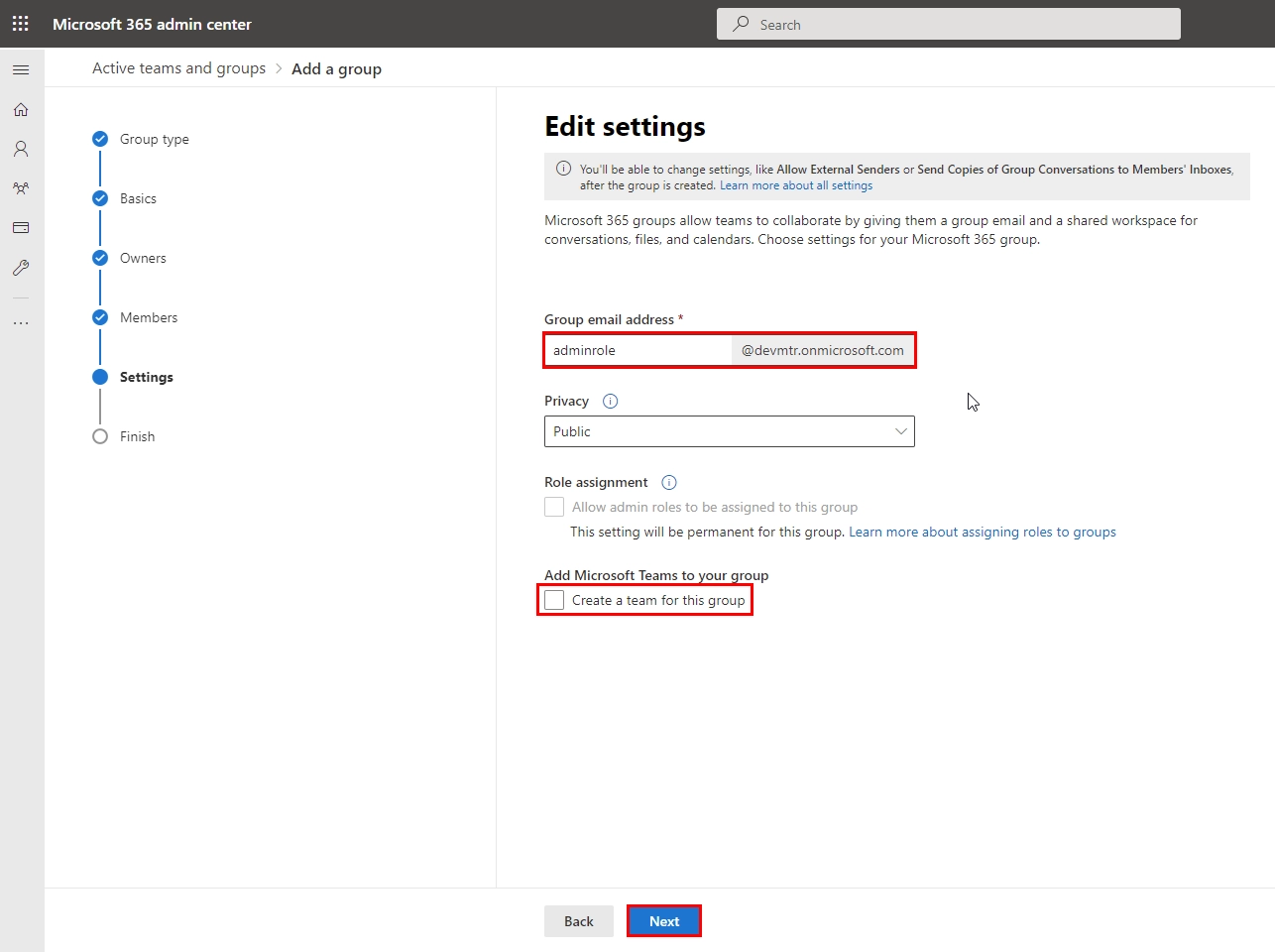The height and width of the screenshot is (952, 1275).
Task: Open Billing card icon in sidebar
Action: pos(21,228)
